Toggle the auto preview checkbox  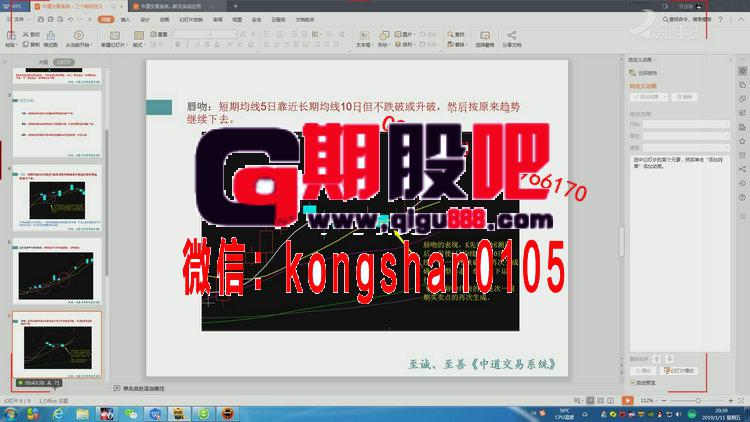click(x=633, y=383)
